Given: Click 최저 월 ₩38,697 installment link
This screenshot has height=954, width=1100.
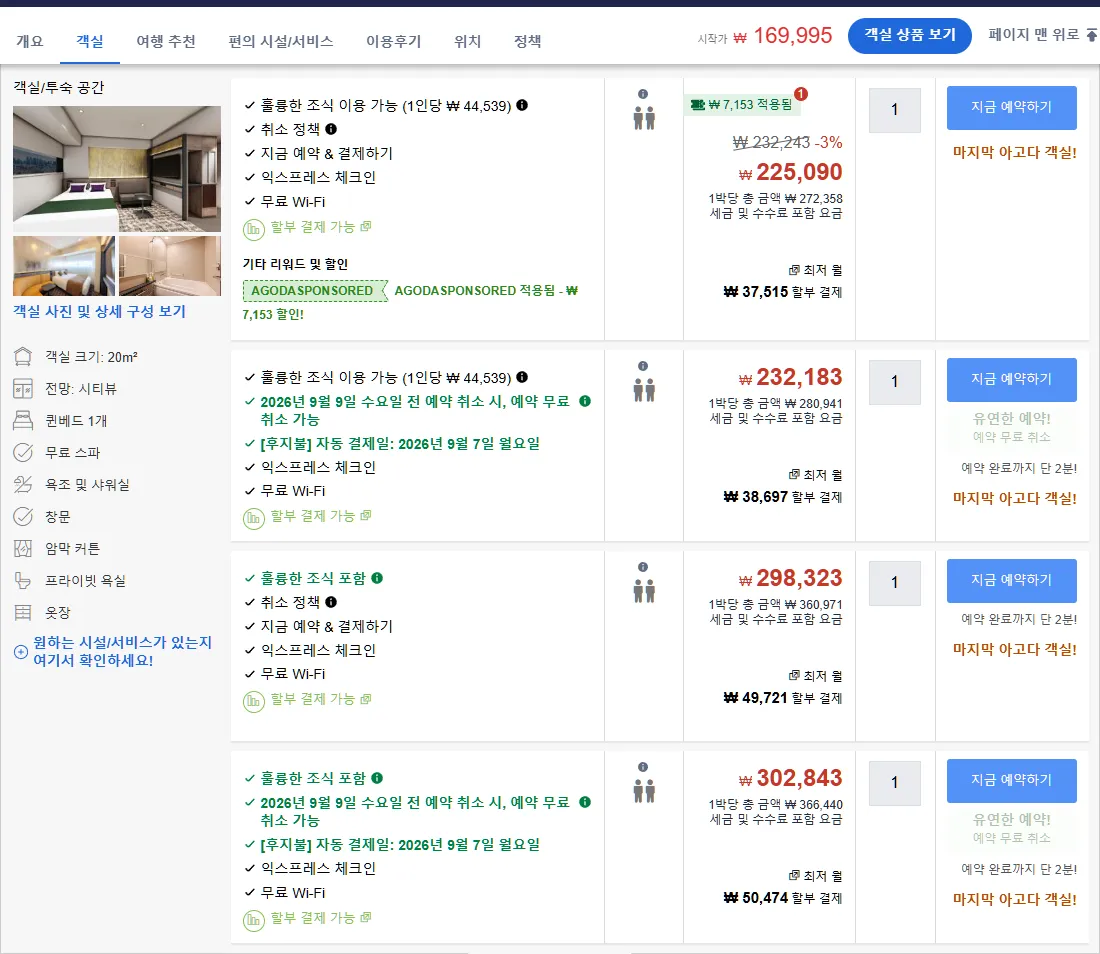Looking at the screenshot, I should 782,486.
